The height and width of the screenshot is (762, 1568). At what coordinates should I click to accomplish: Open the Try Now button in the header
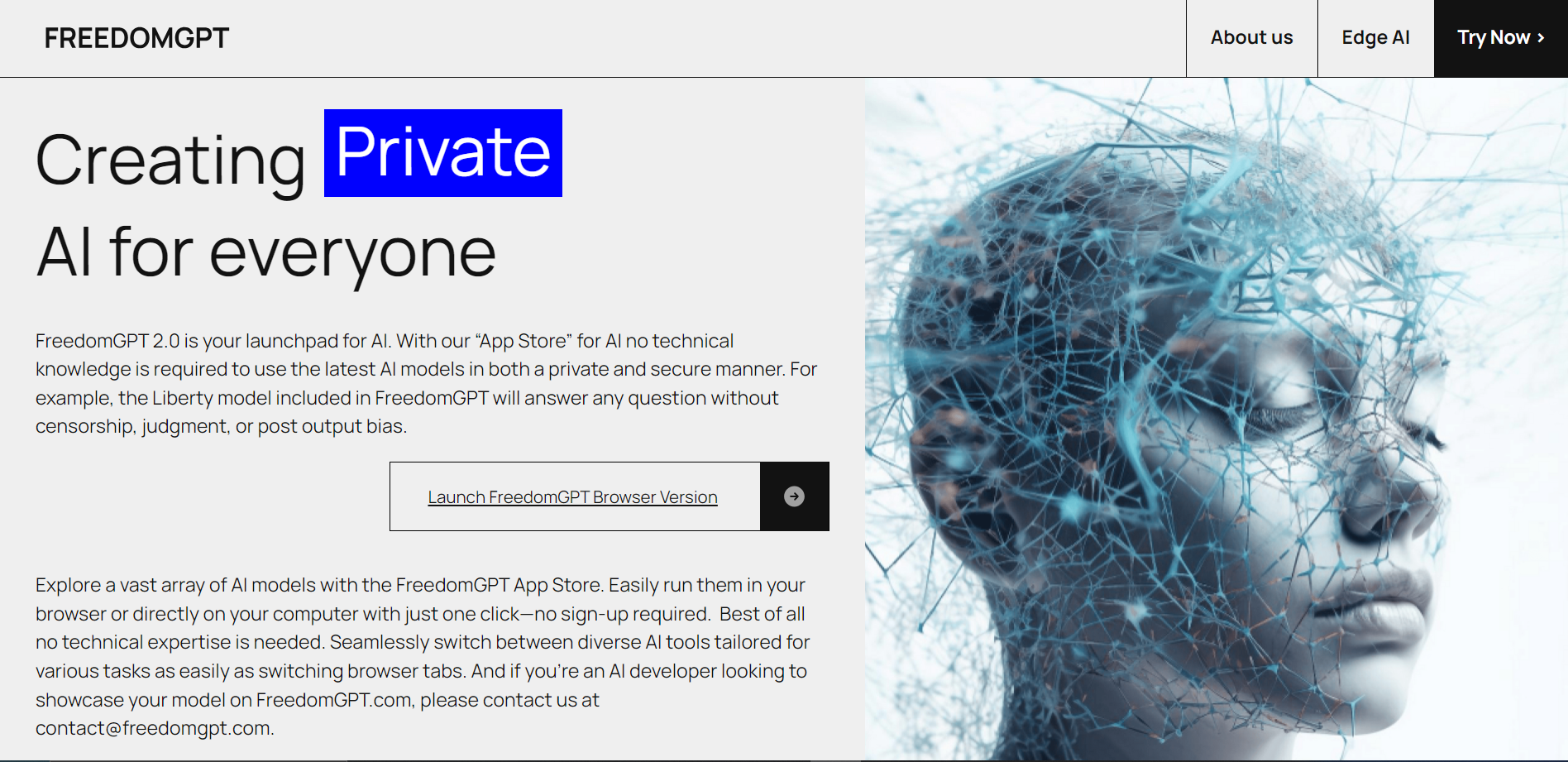click(1499, 37)
